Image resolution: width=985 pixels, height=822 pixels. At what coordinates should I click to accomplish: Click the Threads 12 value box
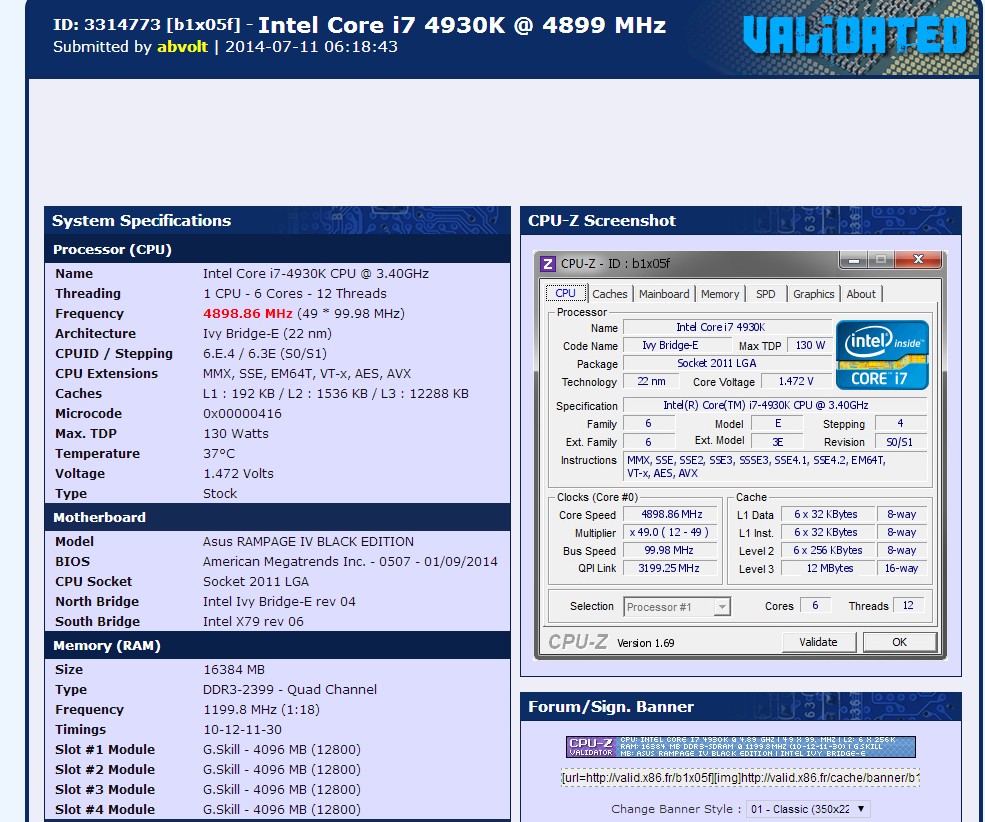pos(908,605)
